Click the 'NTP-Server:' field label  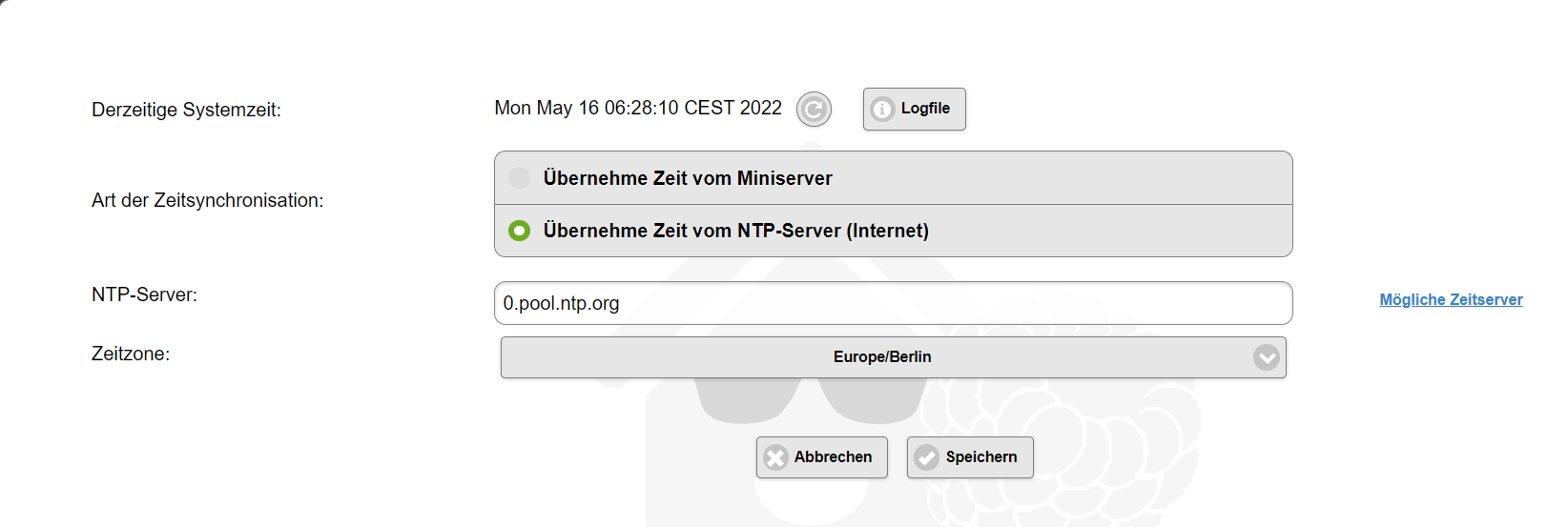click(144, 294)
